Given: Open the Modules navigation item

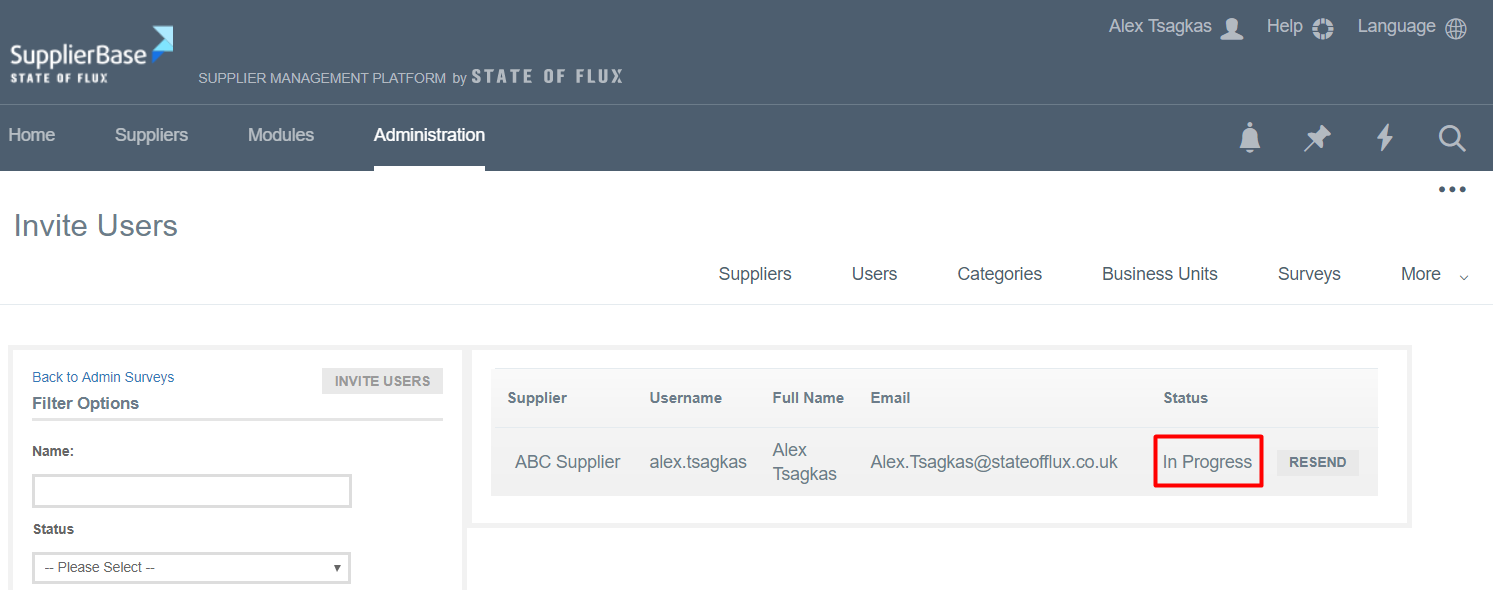Looking at the screenshot, I should [281, 135].
